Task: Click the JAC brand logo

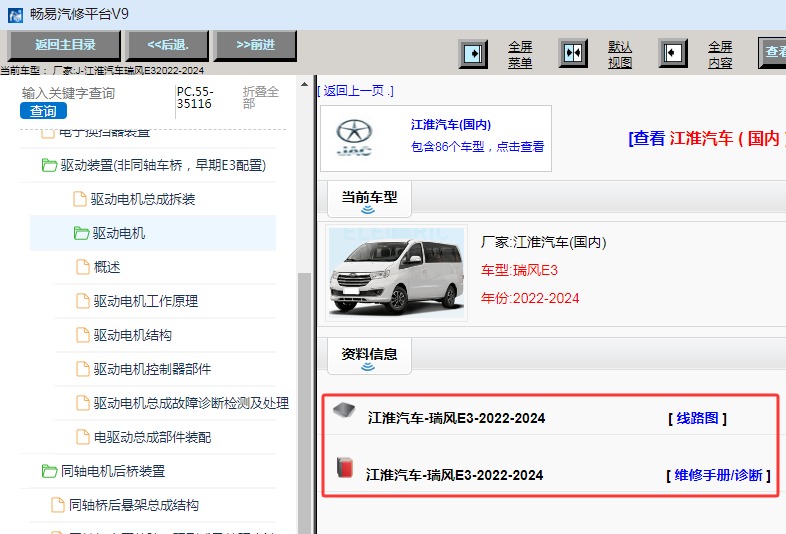Action: coord(354,138)
